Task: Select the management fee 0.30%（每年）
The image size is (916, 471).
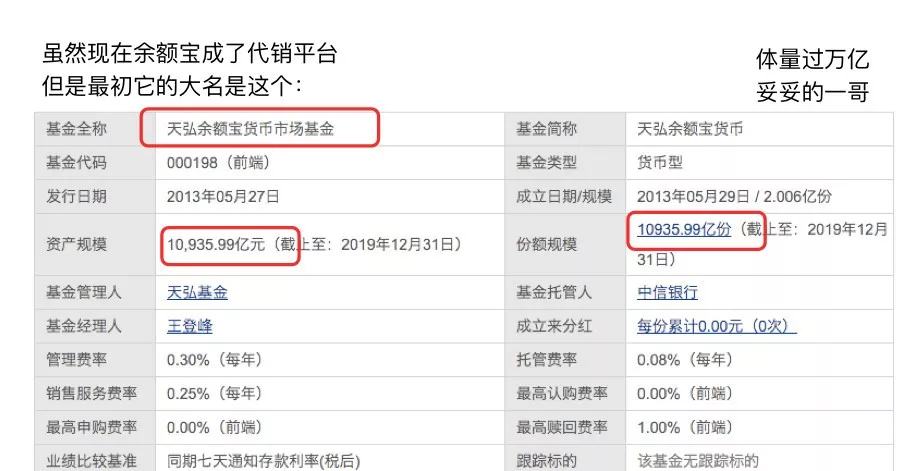Action: click(215, 359)
